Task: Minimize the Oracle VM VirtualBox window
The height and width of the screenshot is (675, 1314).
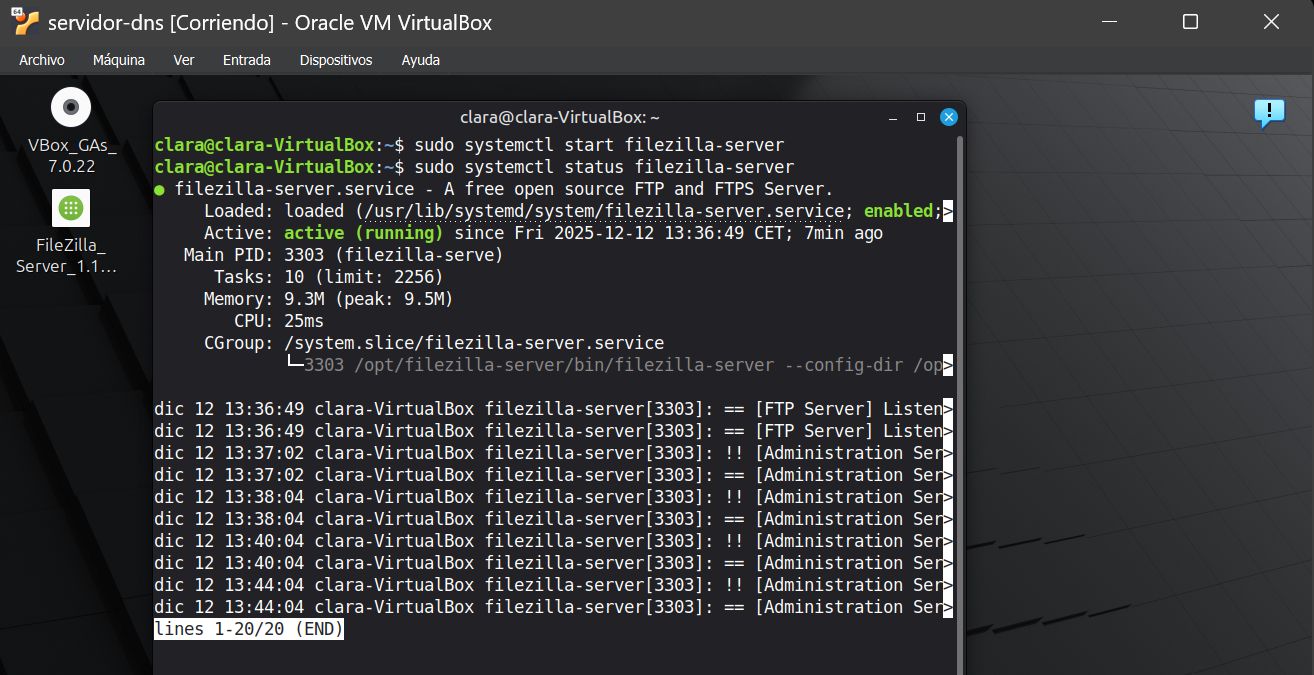Action: pos(1109,22)
